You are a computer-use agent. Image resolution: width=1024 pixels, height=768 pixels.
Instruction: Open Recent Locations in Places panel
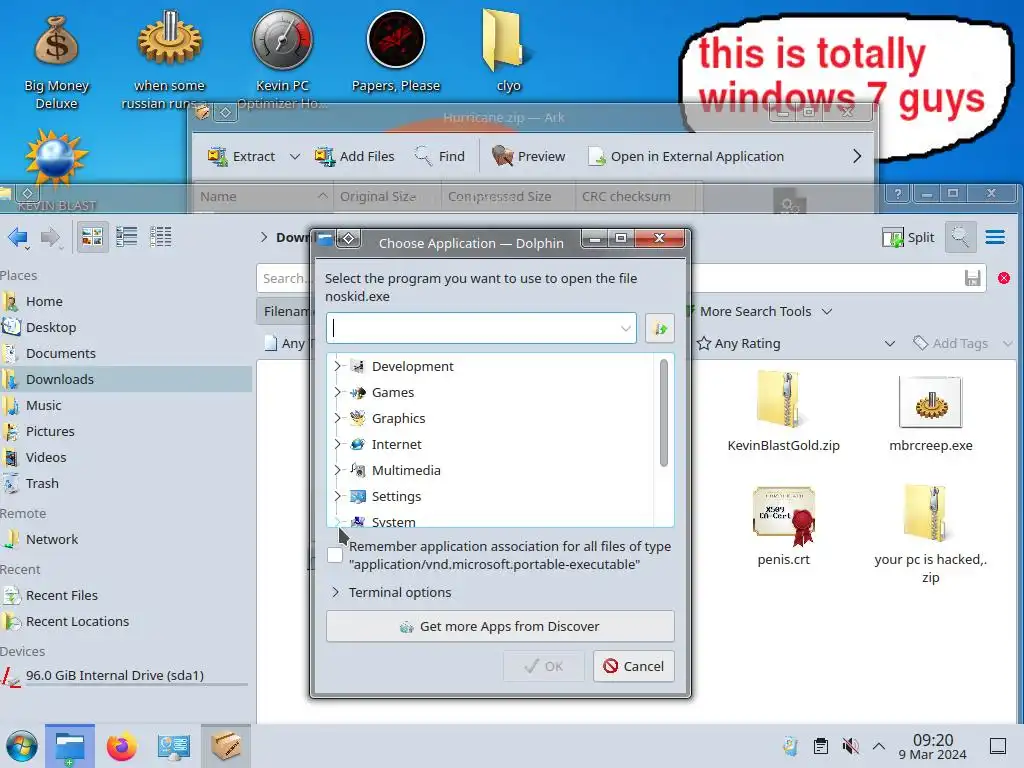coord(126,622)
